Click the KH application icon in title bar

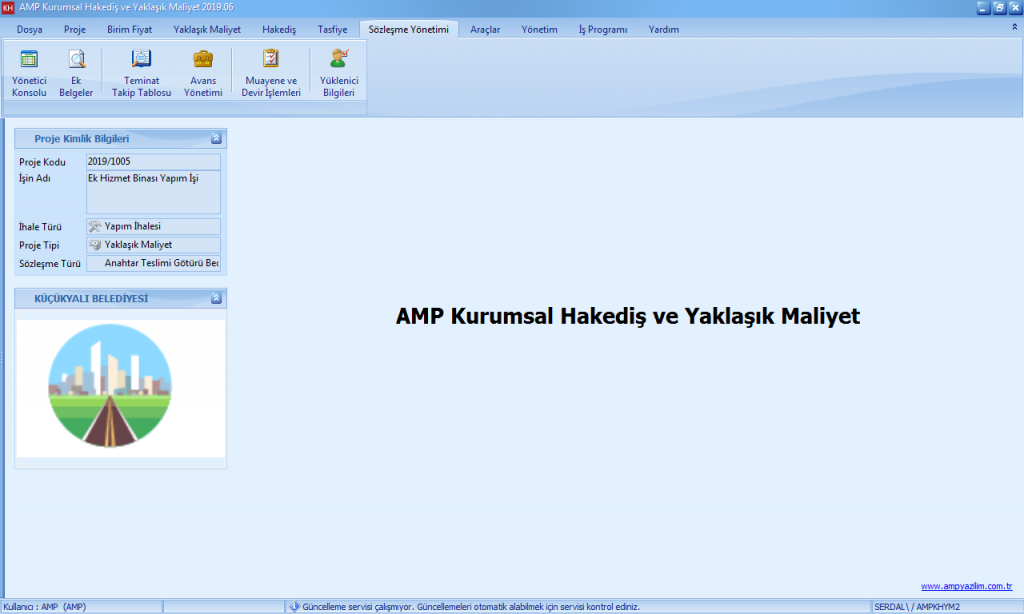coord(9,8)
